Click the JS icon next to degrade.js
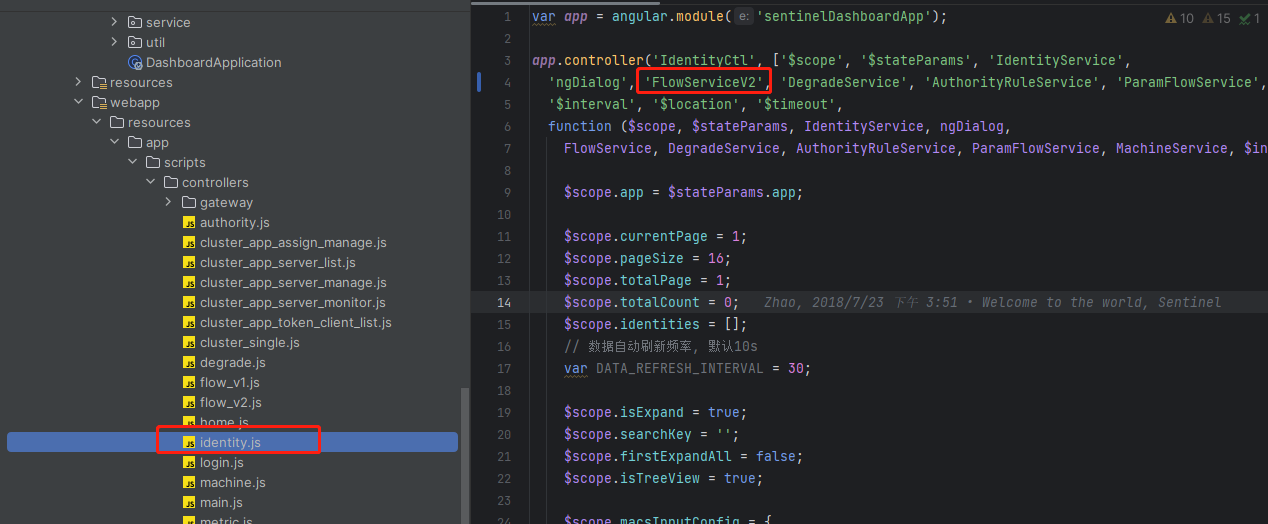The height and width of the screenshot is (524, 1268). 189,362
